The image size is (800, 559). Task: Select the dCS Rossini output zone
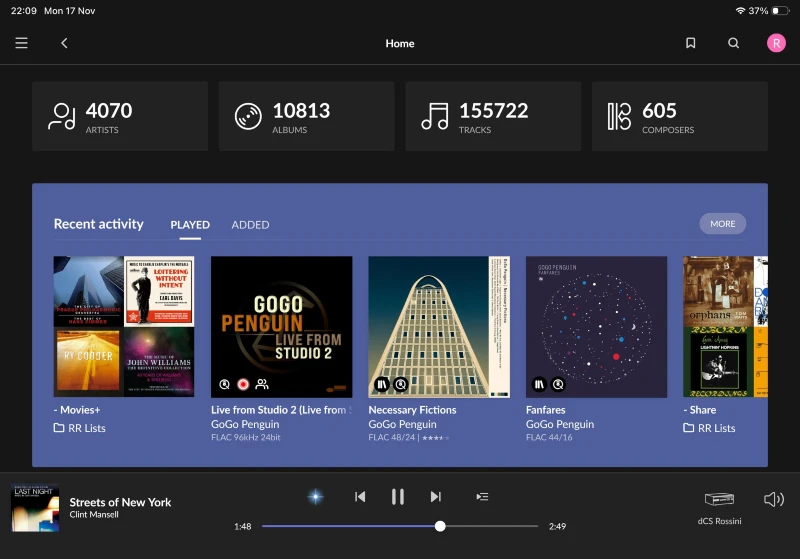coord(719,508)
